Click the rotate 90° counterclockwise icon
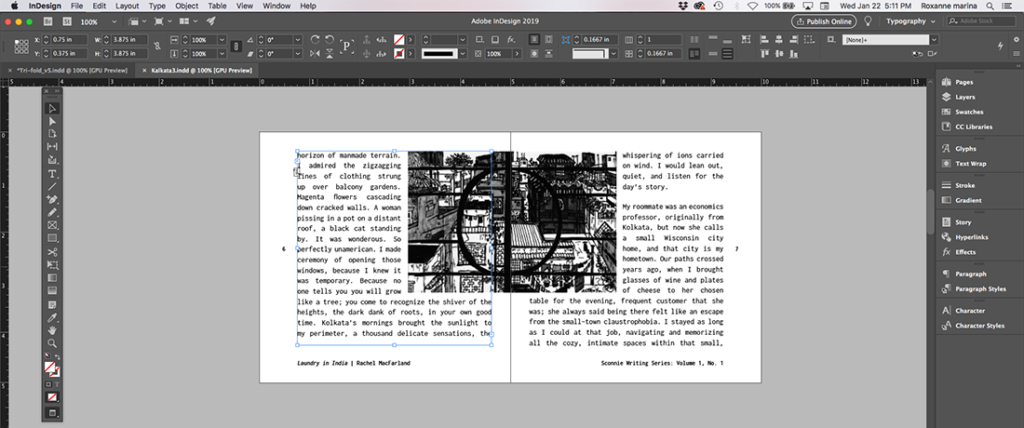Screen dimensions: 1024x428 [330, 40]
